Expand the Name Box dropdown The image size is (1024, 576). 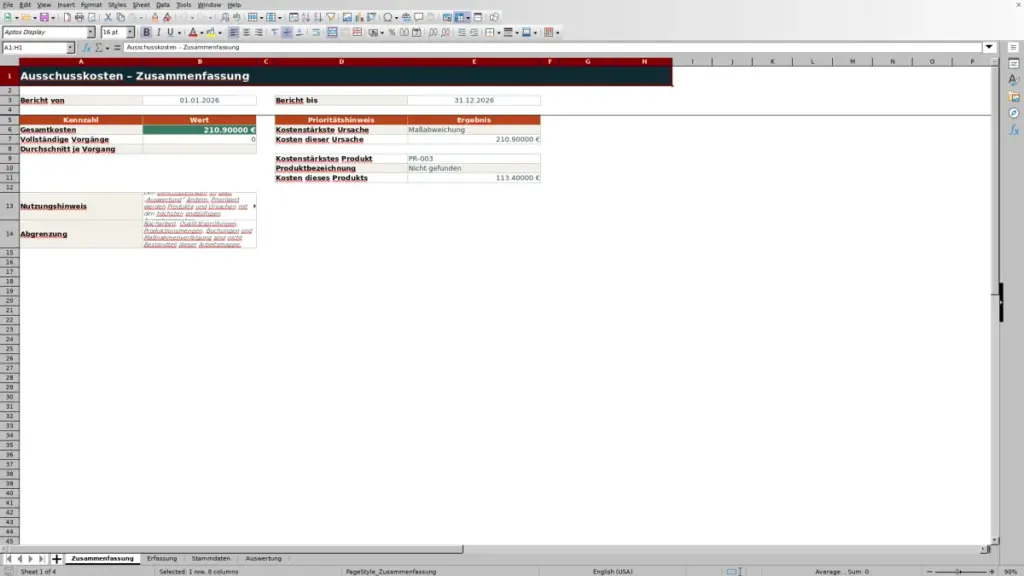pyautogui.click(x=70, y=48)
